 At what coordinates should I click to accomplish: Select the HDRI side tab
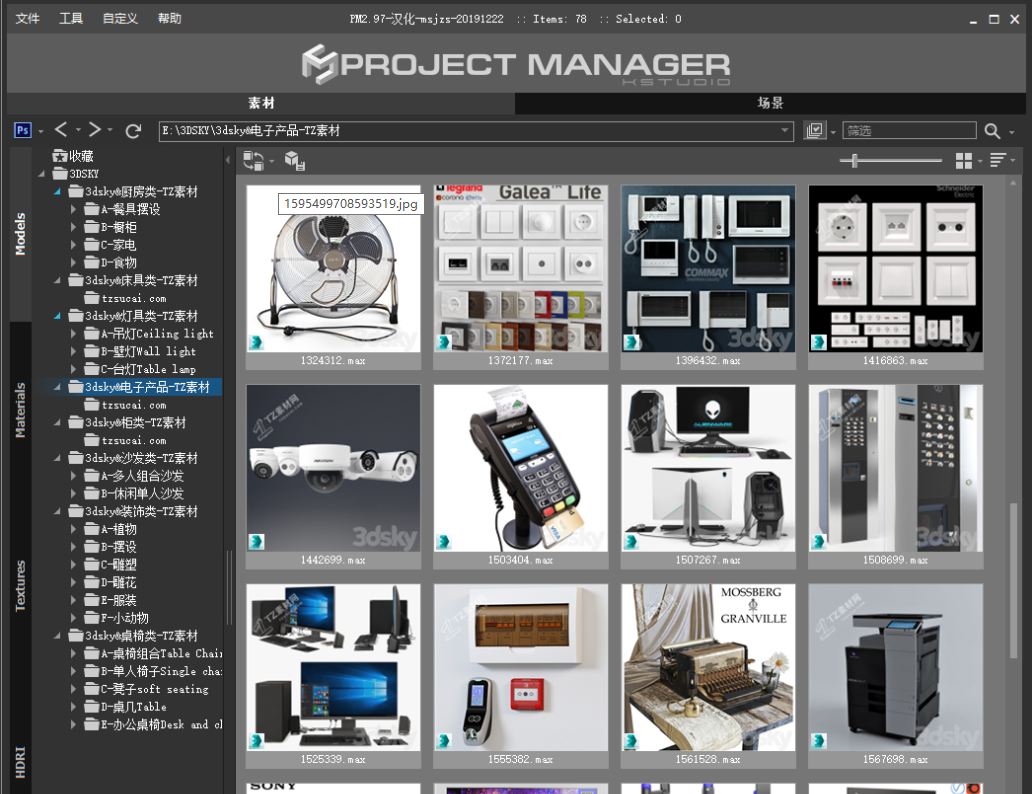click(20, 762)
